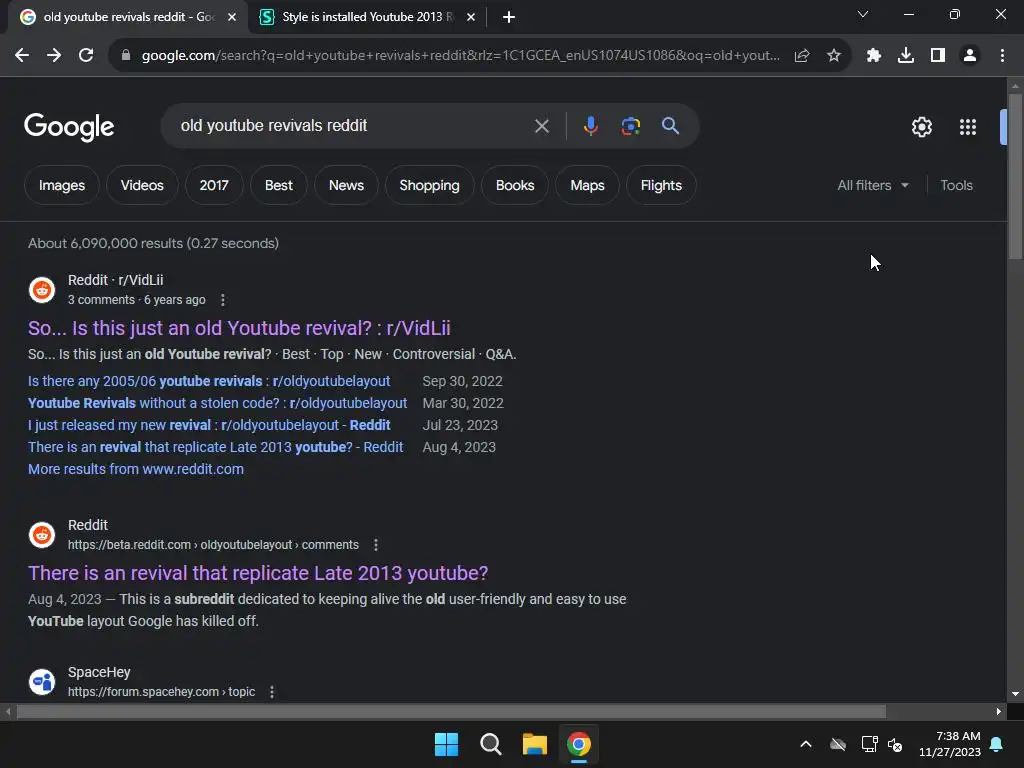Open the Tools options

coord(956,185)
